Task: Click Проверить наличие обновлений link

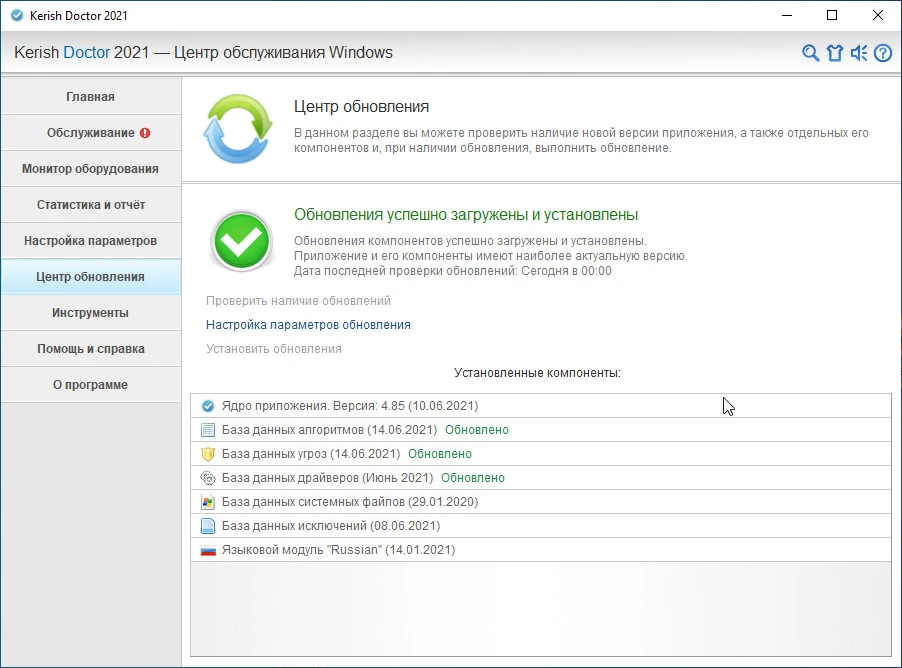Action: point(299,300)
